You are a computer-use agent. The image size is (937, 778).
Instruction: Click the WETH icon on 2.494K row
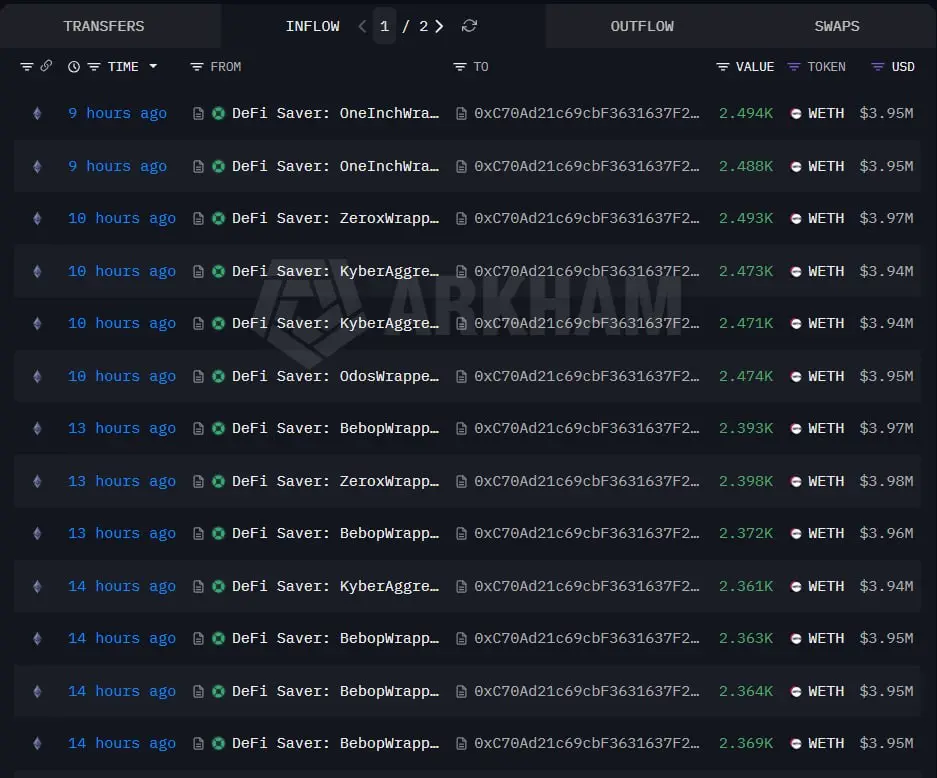pos(796,114)
